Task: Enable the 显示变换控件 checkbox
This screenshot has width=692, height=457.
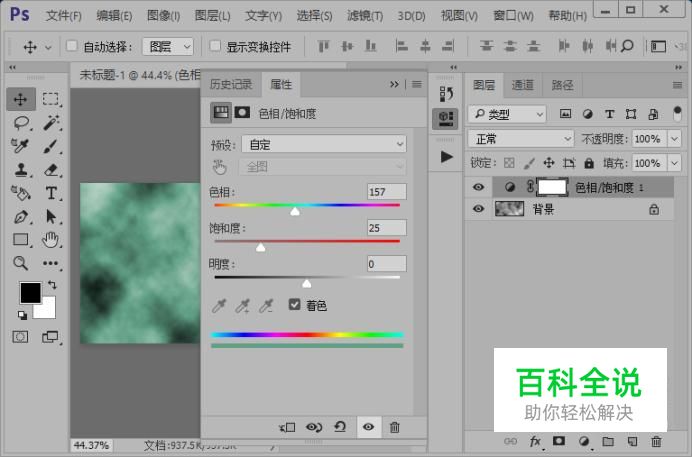Action: point(215,45)
